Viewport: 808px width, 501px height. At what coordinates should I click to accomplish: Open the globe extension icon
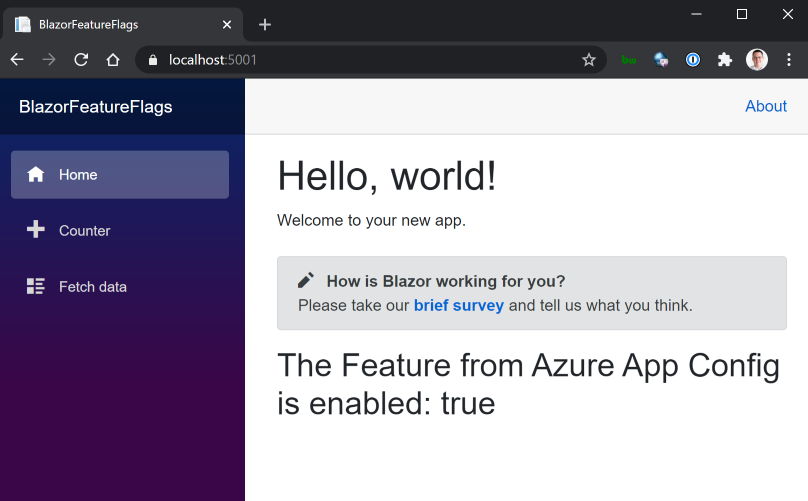tap(661, 60)
